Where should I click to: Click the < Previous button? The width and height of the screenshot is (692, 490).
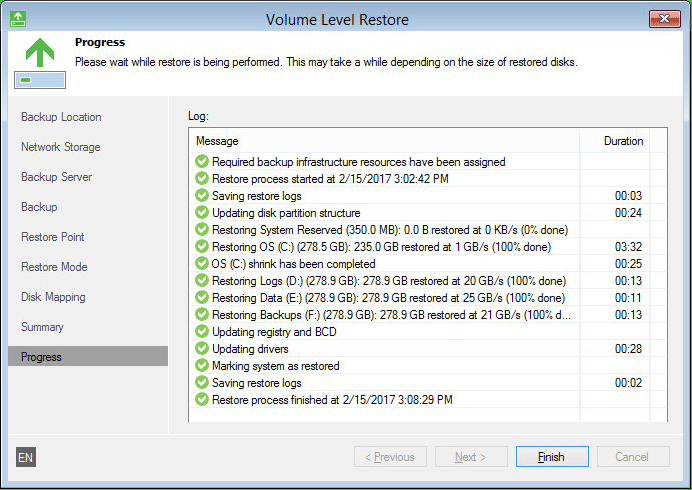coord(390,456)
